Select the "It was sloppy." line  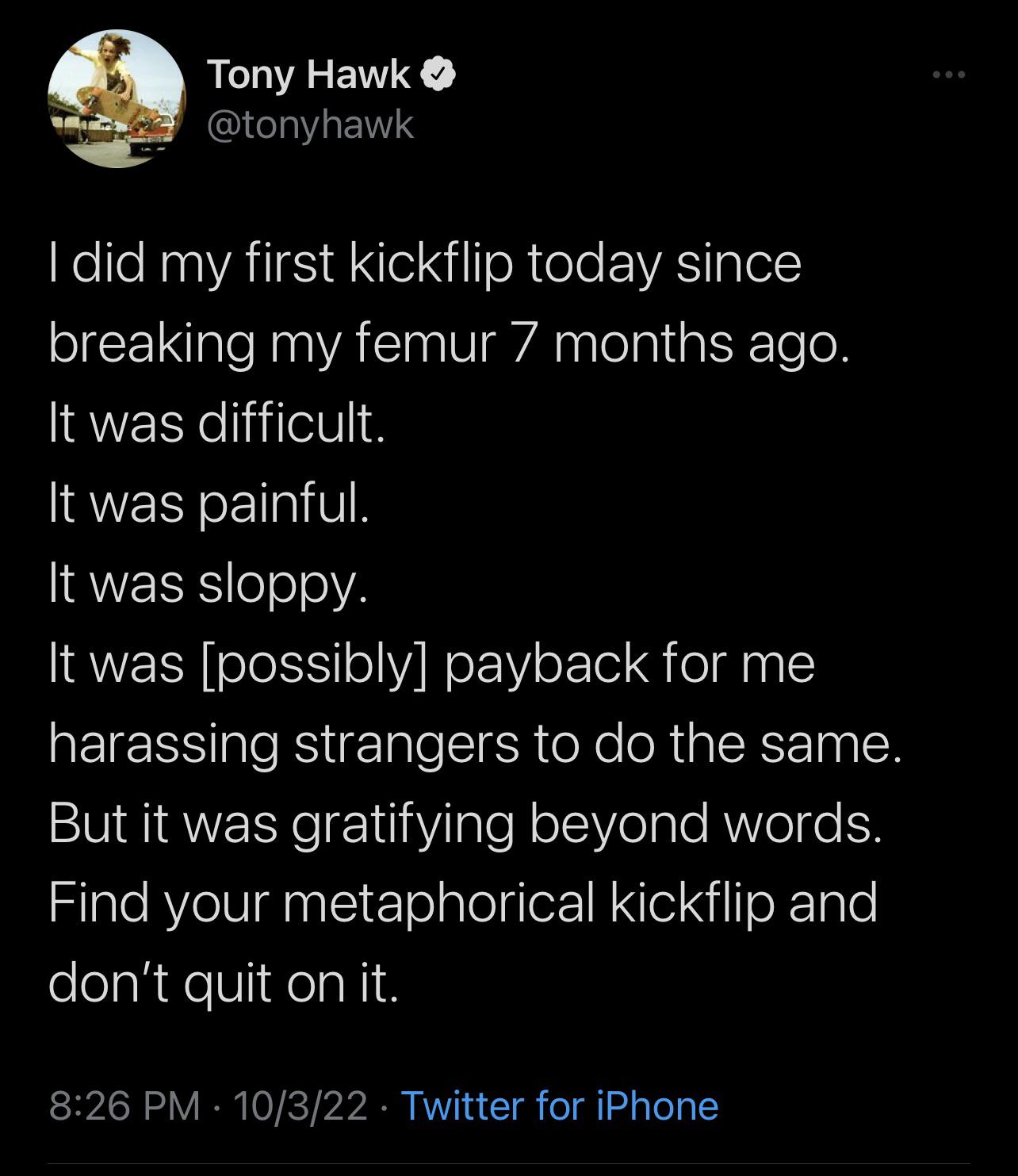coord(208,584)
